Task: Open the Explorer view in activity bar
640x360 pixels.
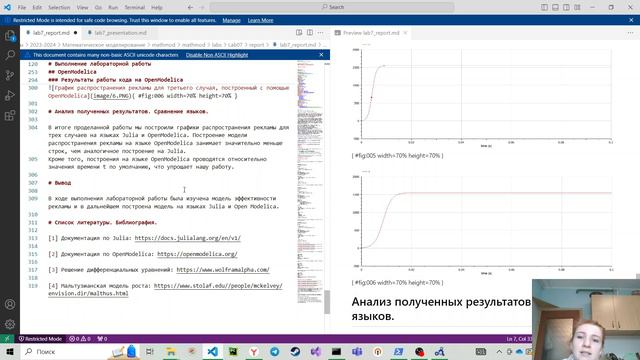Action: (x=10, y=36)
